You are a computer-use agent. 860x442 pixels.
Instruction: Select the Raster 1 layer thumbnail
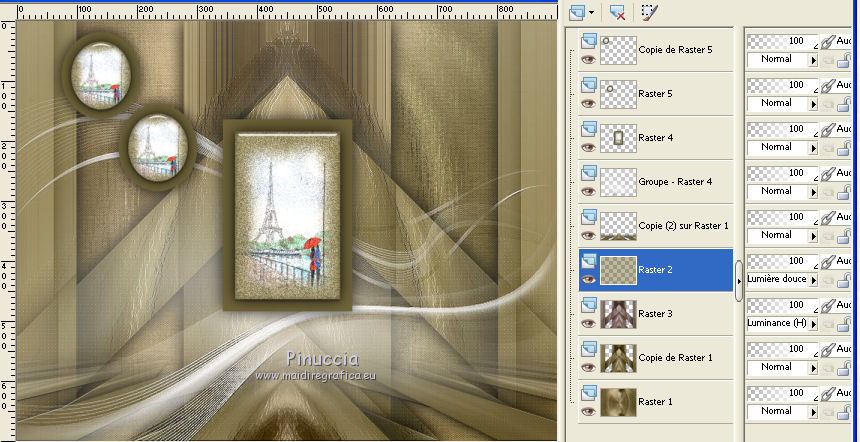tap(618, 402)
